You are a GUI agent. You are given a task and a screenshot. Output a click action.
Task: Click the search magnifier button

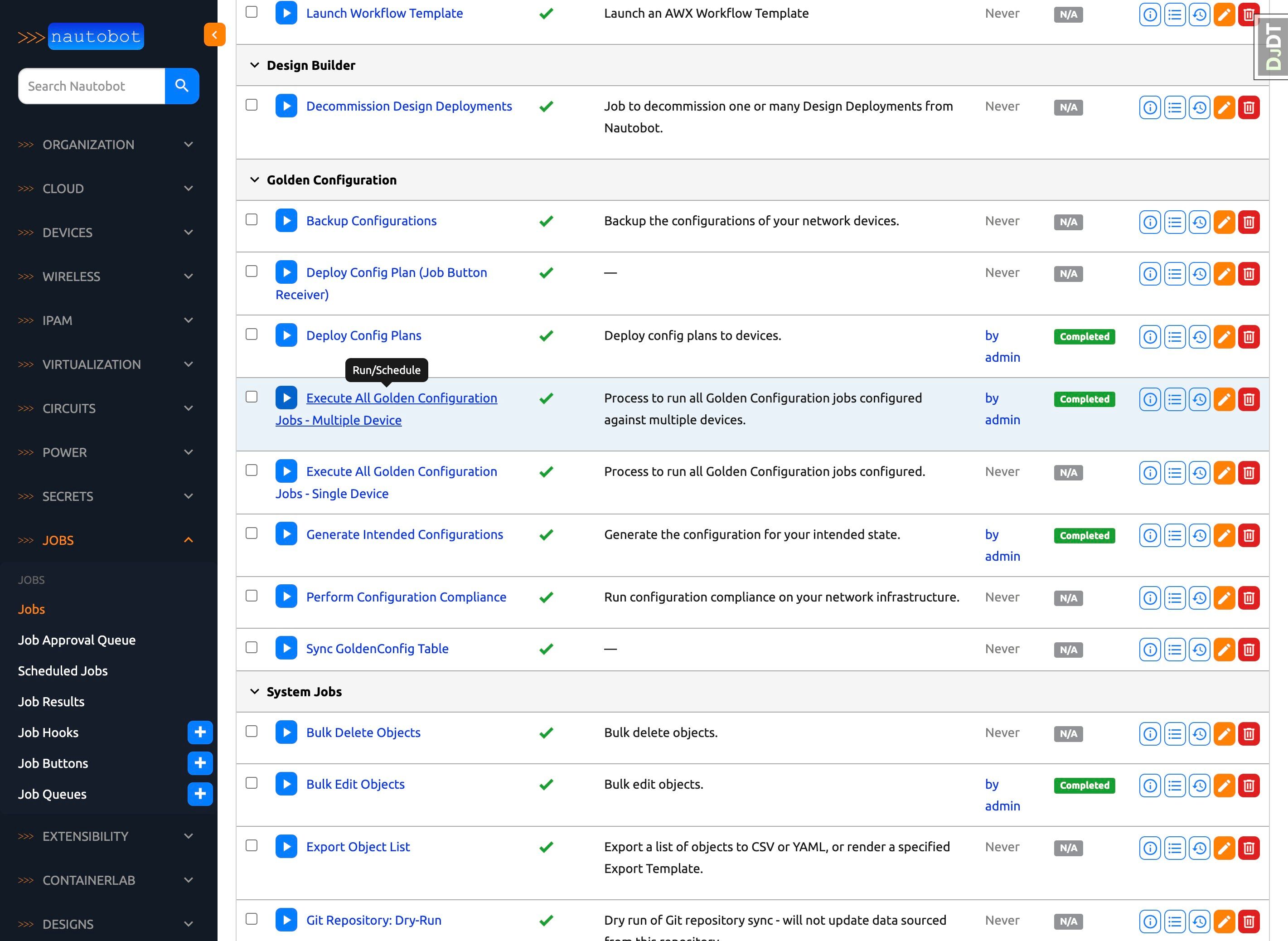[x=182, y=86]
